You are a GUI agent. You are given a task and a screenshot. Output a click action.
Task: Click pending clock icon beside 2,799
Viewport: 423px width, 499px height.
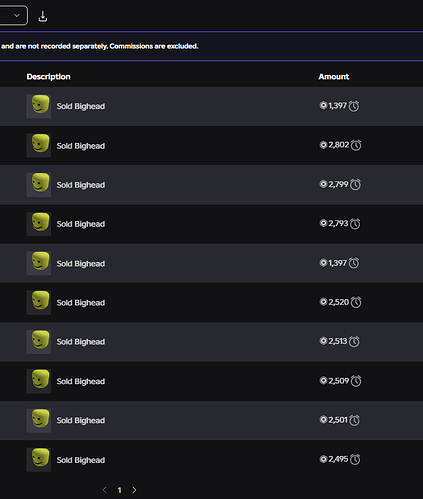pos(355,185)
